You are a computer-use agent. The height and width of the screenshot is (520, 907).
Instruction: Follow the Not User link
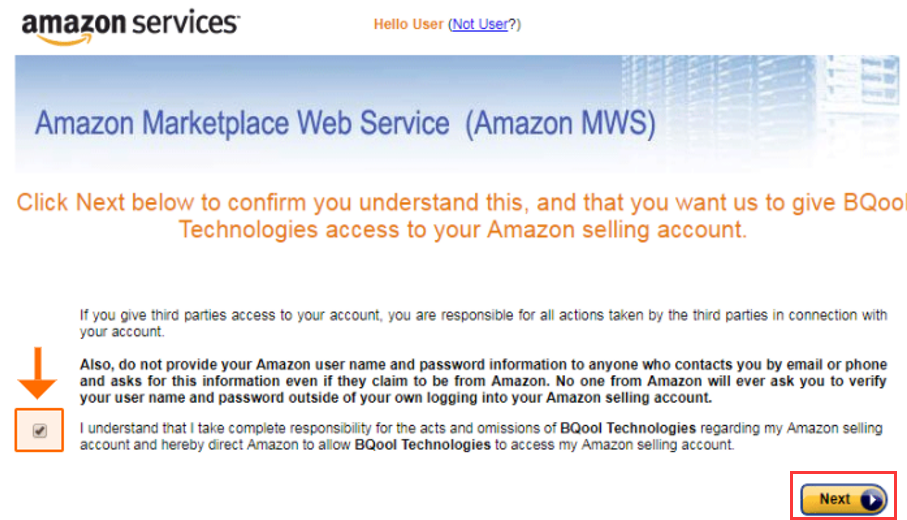(x=480, y=24)
